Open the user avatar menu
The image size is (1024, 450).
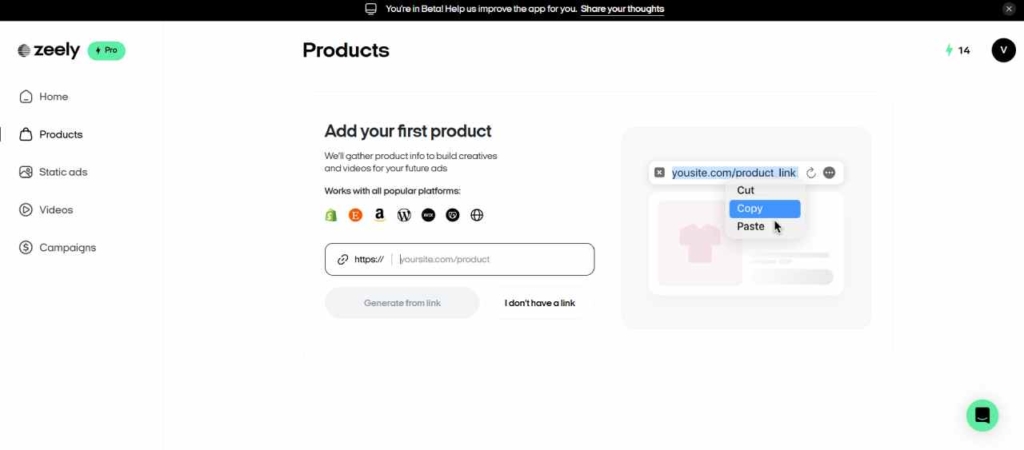(1003, 50)
